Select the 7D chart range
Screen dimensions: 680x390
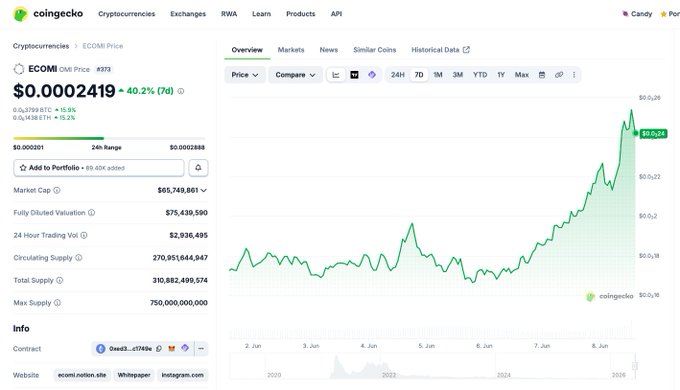[x=419, y=75]
